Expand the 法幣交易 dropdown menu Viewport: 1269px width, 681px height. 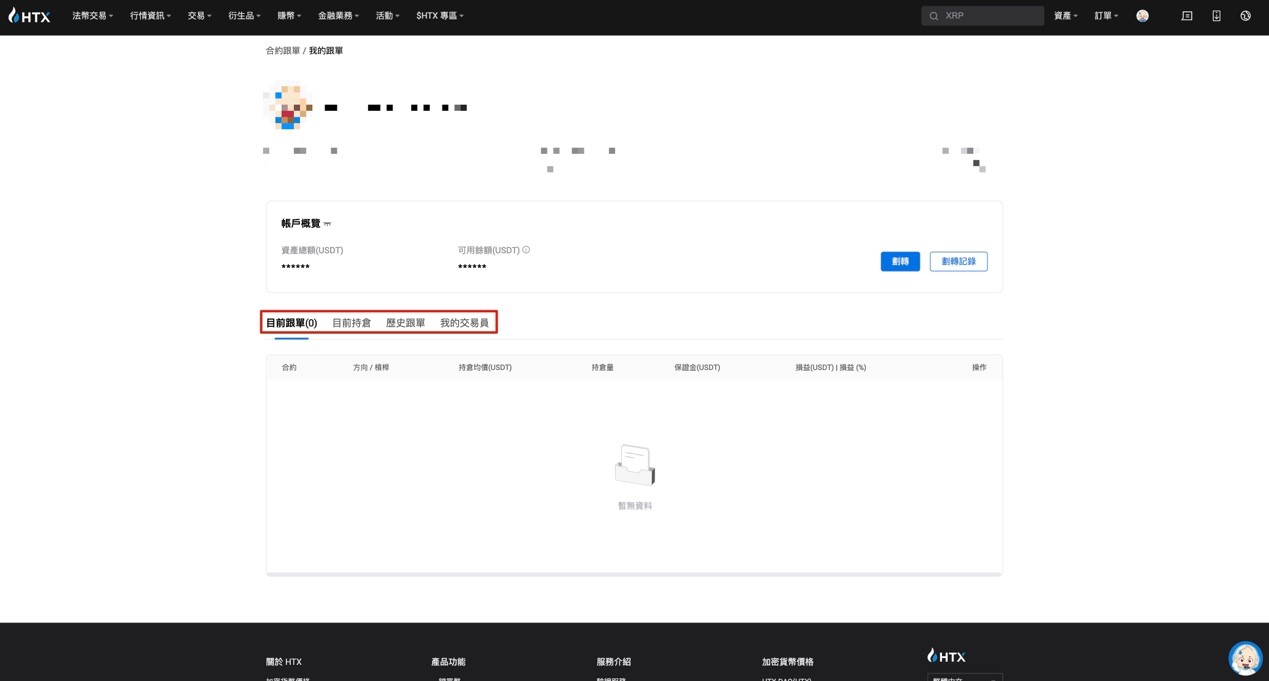[x=92, y=16]
